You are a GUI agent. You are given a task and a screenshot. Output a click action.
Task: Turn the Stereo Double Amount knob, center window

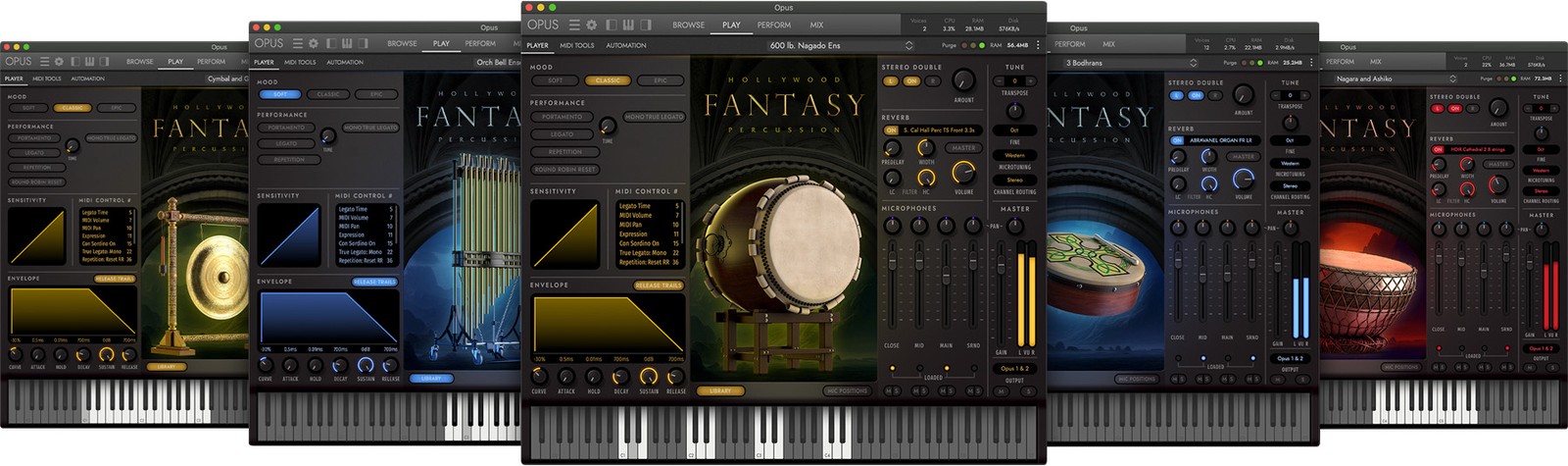click(x=964, y=80)
